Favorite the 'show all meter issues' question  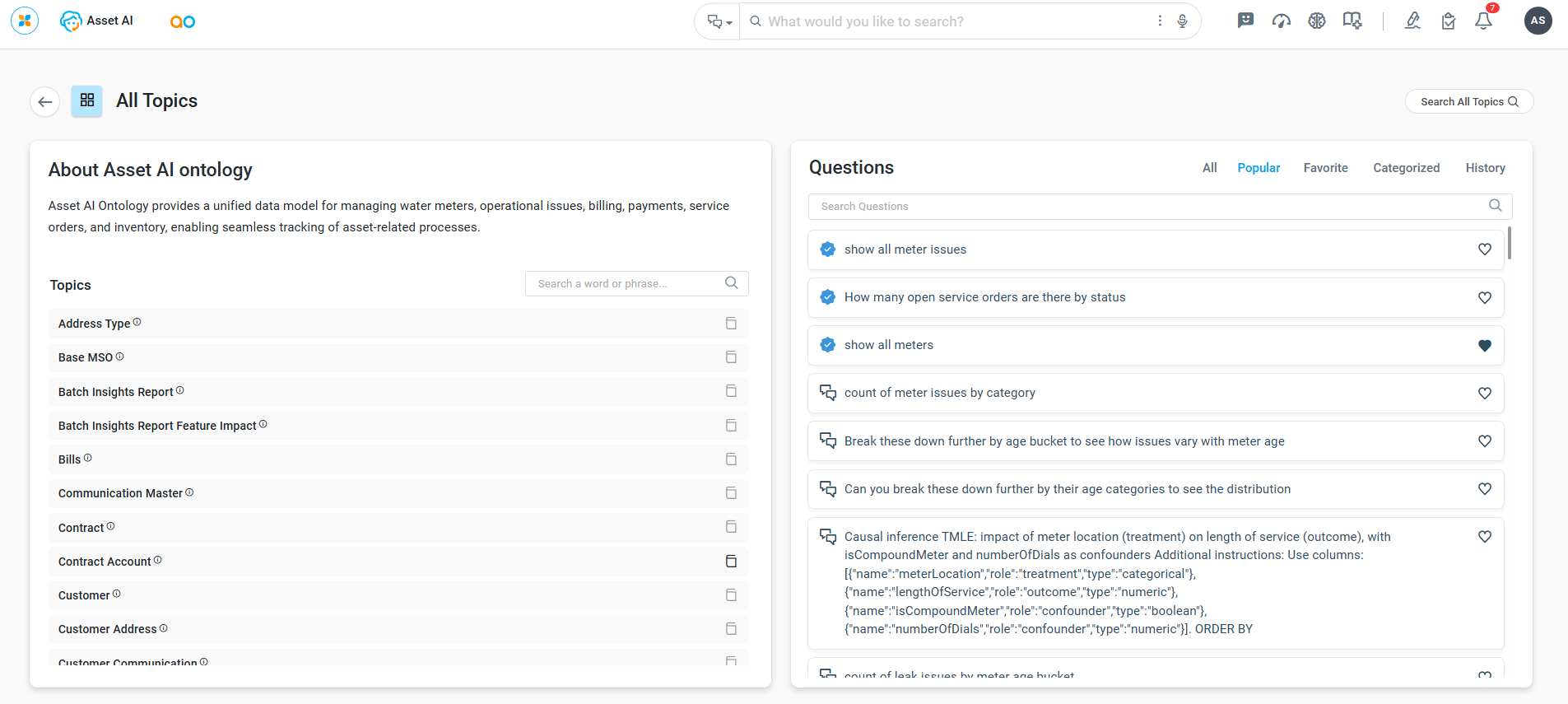pyautogui.click(x=1485, y=249)
